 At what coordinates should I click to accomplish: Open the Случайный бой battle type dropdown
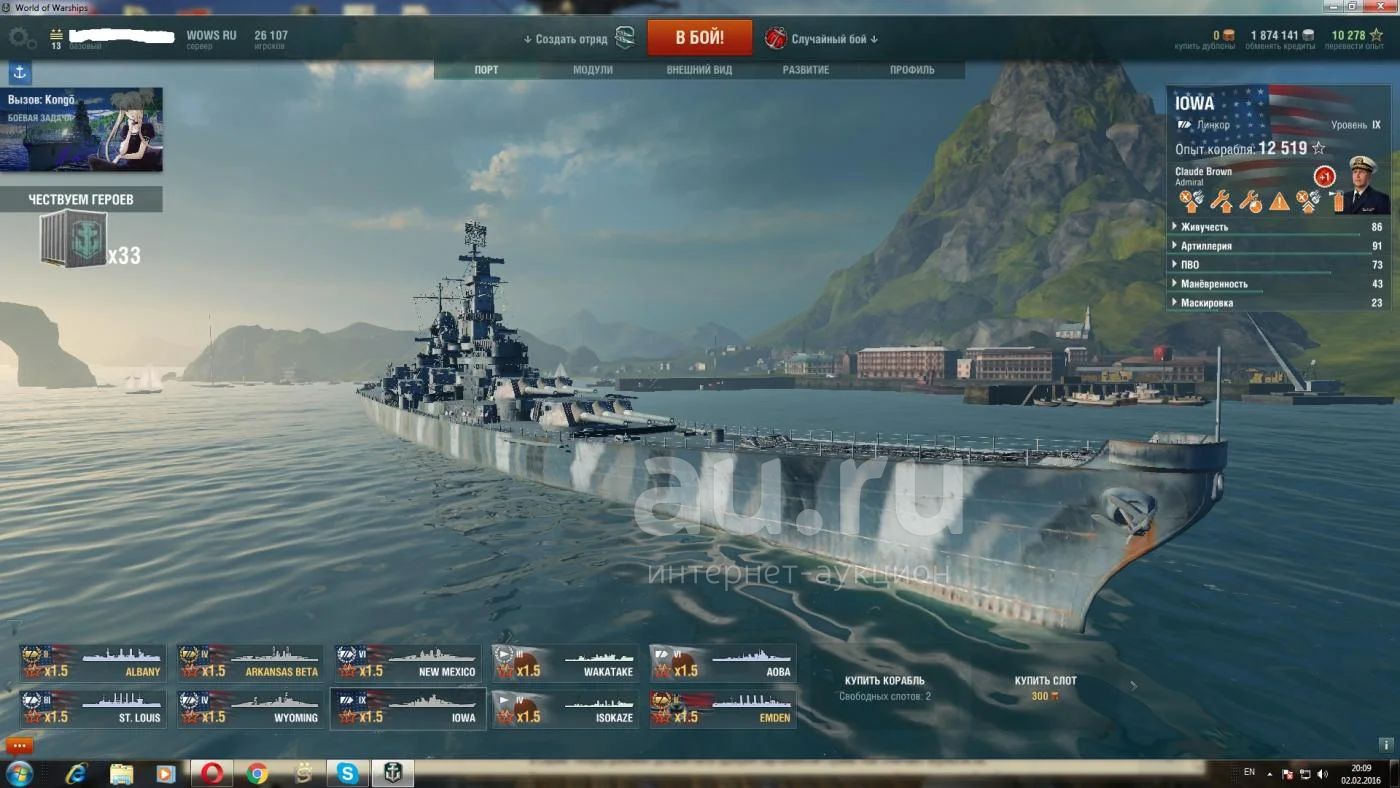[835, 39]
